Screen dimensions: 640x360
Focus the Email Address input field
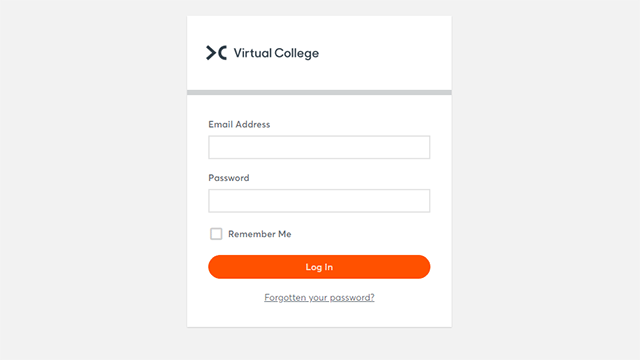pos(319,147)
